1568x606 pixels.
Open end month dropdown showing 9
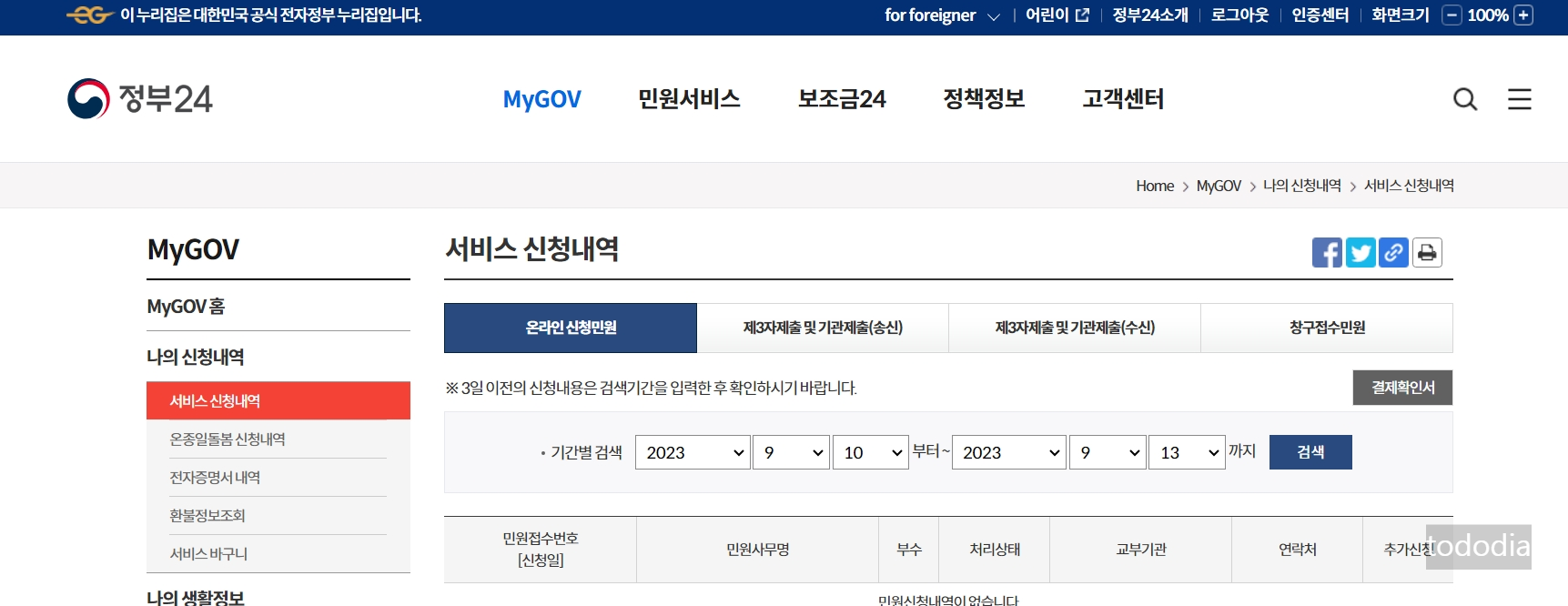pos(1108,452)
